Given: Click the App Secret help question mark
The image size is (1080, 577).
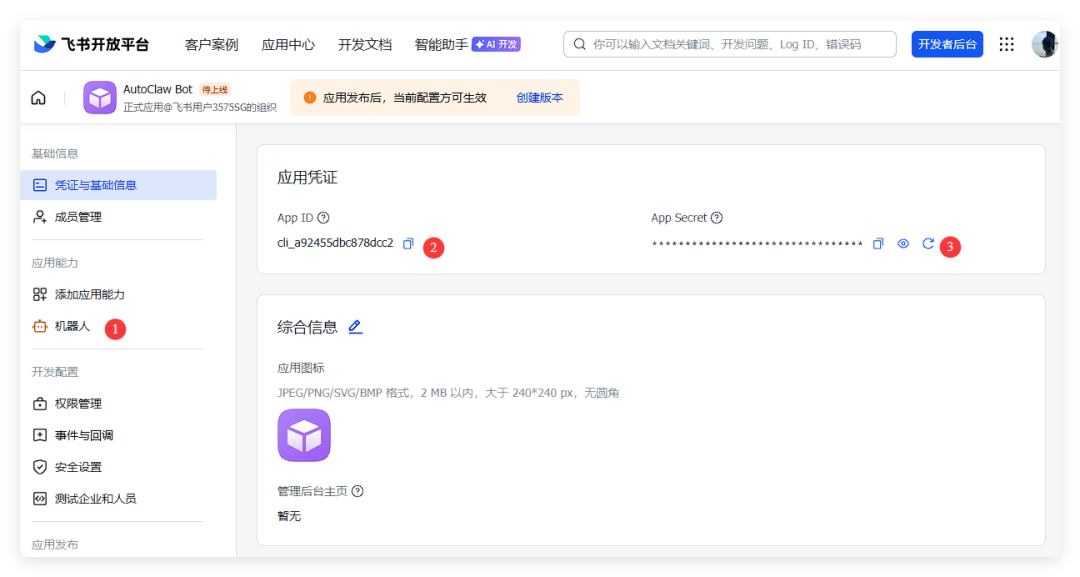Looking at the screenshot, I should (x=717, y=218).
